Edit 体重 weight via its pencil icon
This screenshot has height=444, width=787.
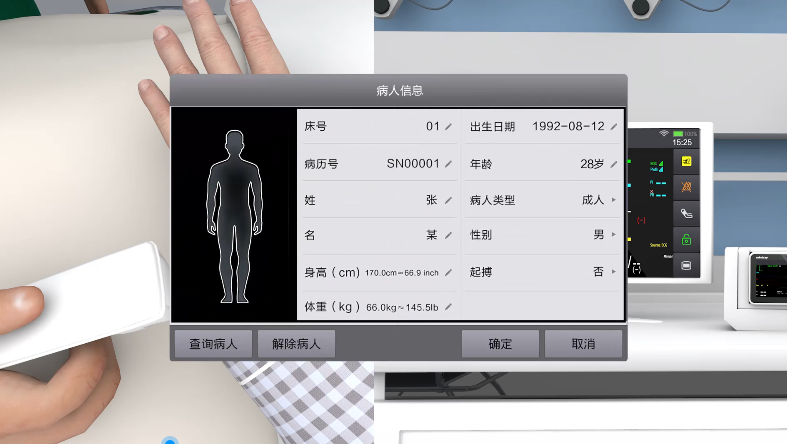pyautogui.click(x=448, y=307)
